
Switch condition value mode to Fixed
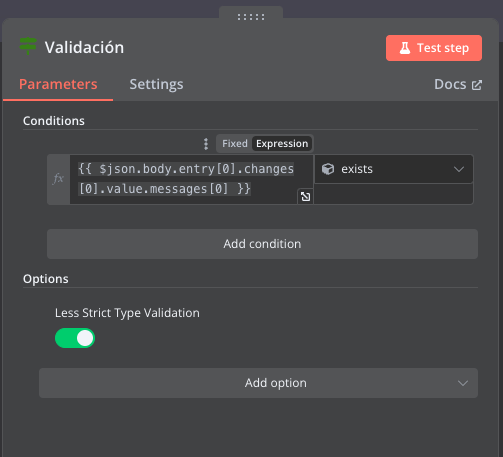coord(235,144)
